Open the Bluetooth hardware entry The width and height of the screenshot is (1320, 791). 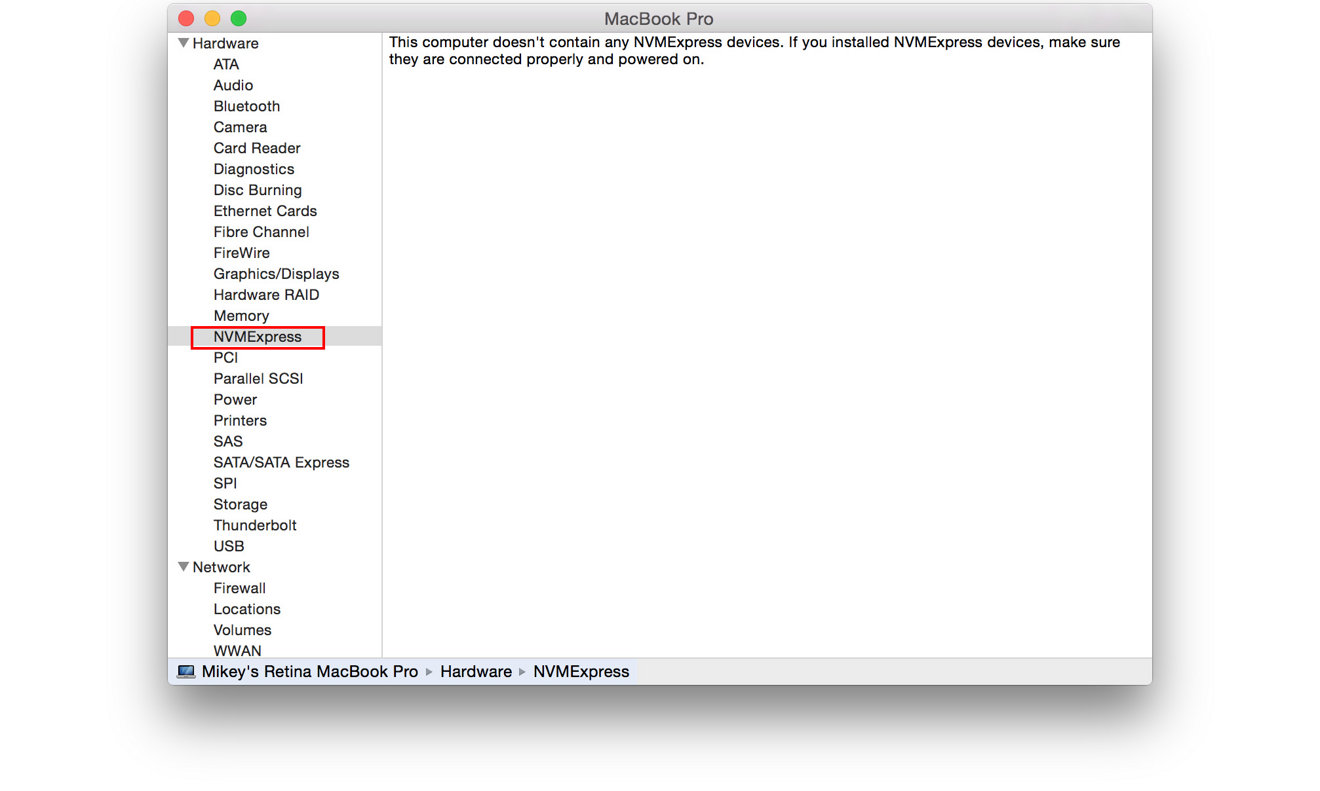click(x=247, y=106)
